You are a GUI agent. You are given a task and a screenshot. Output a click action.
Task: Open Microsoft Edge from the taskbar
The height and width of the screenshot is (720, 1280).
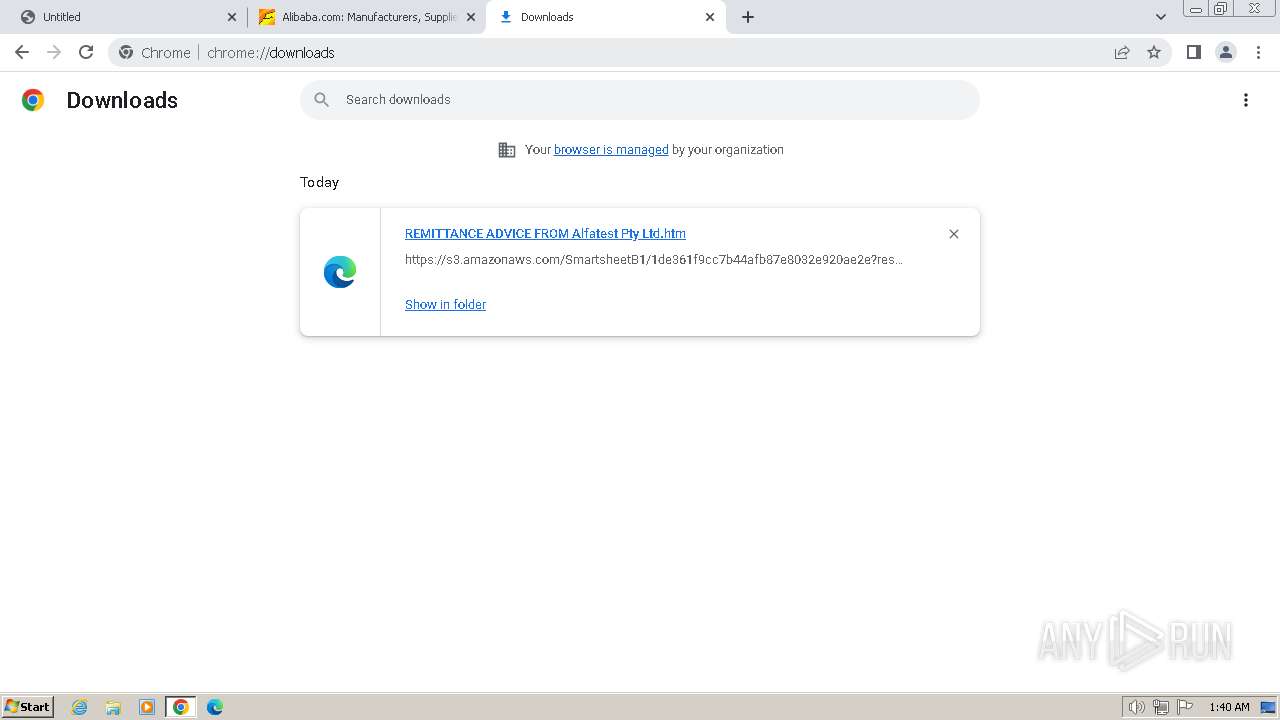pos(215,707)
